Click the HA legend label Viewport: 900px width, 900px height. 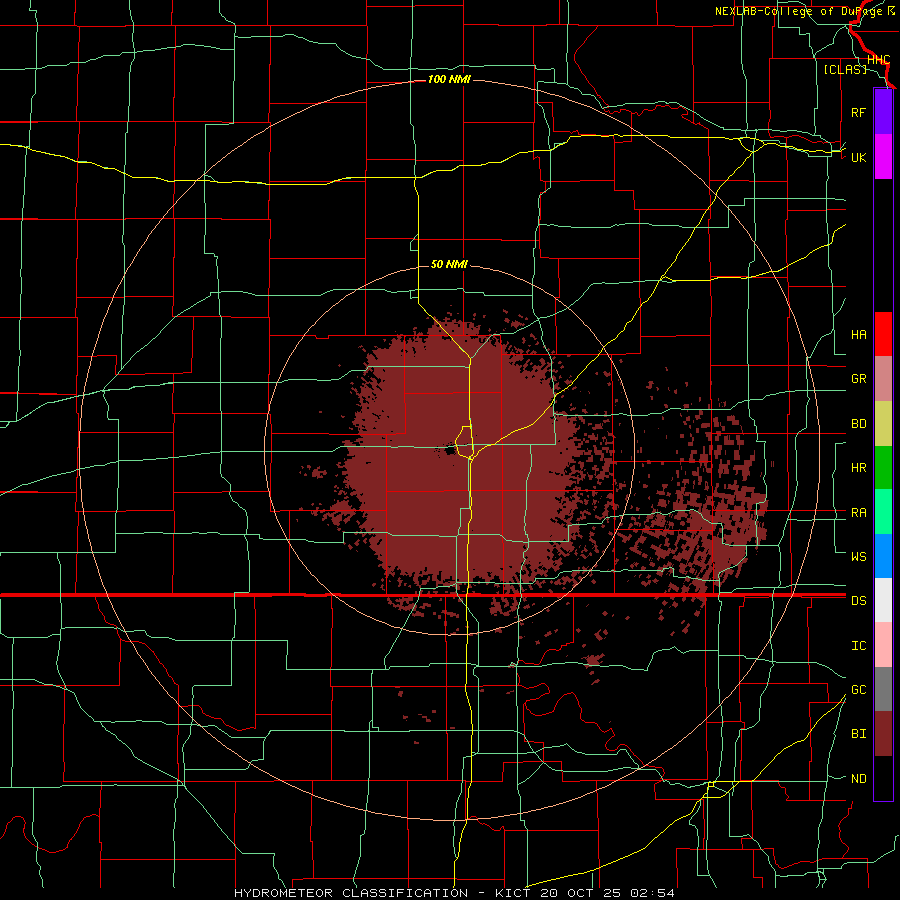point(858,334)
